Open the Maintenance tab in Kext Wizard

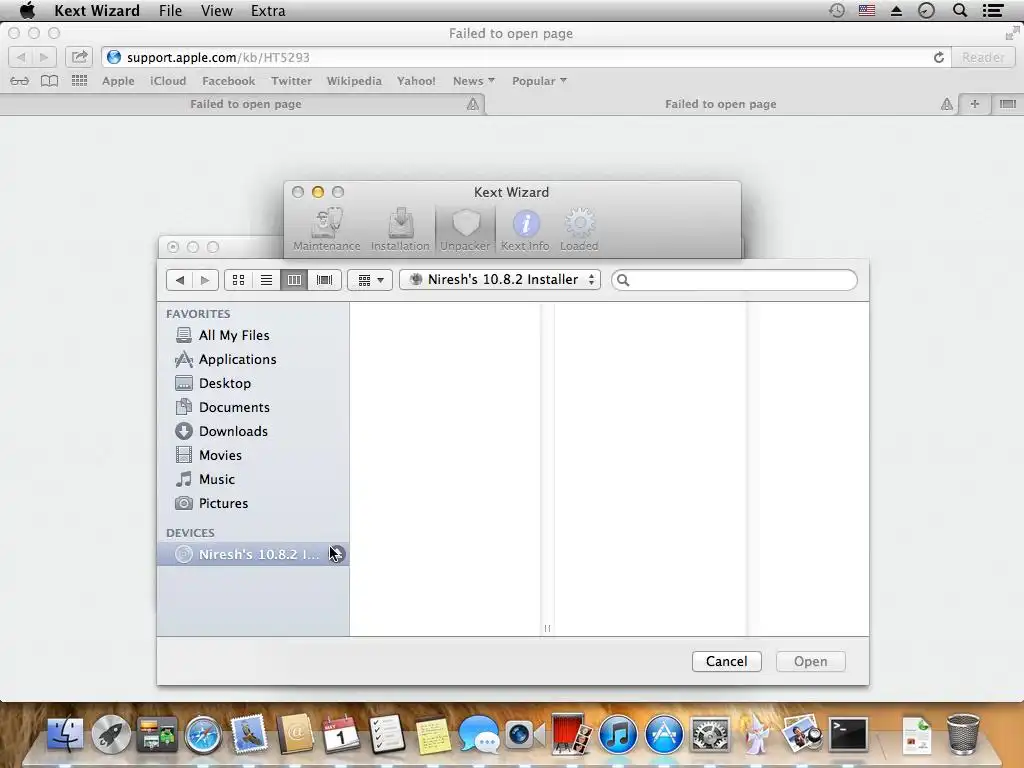point(327,230)
